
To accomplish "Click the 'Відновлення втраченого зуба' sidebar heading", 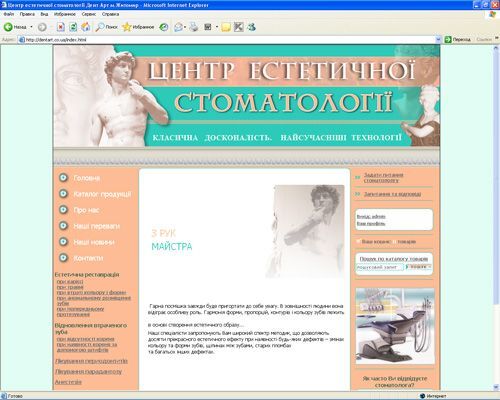I will click(x=91, y=328).
